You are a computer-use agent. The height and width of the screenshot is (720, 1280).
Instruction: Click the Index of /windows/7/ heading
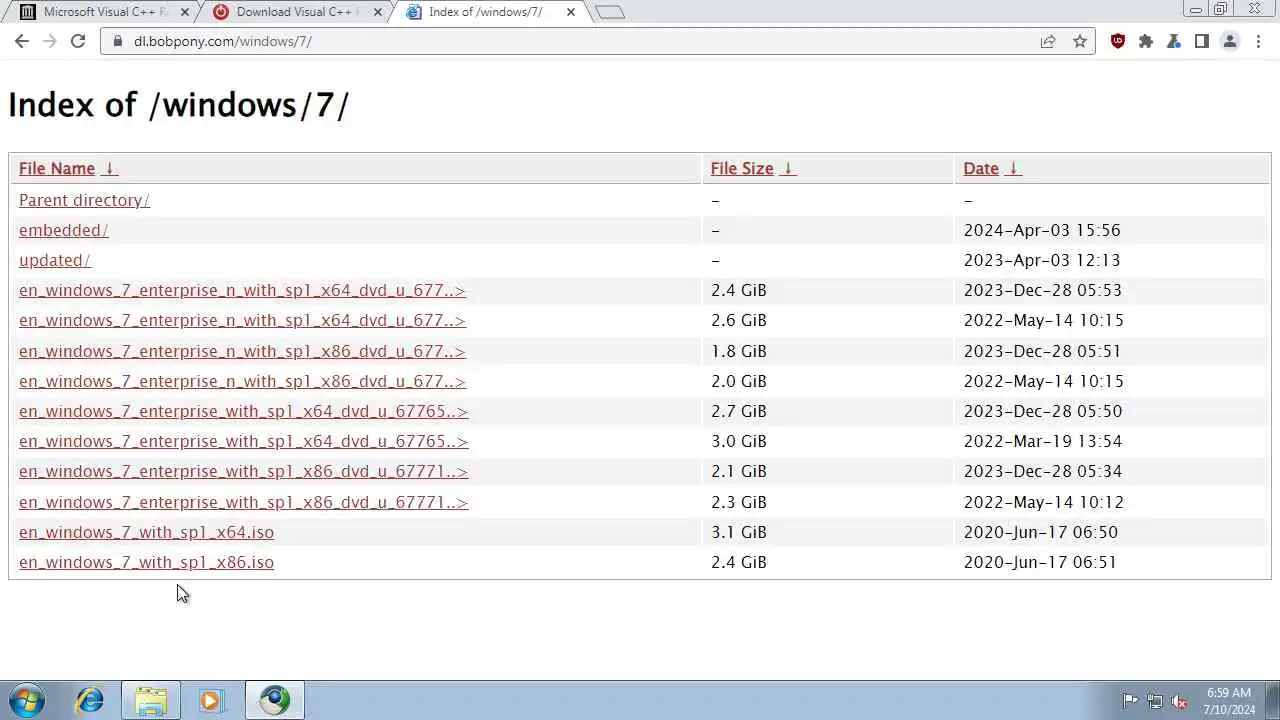pos(178,105)
